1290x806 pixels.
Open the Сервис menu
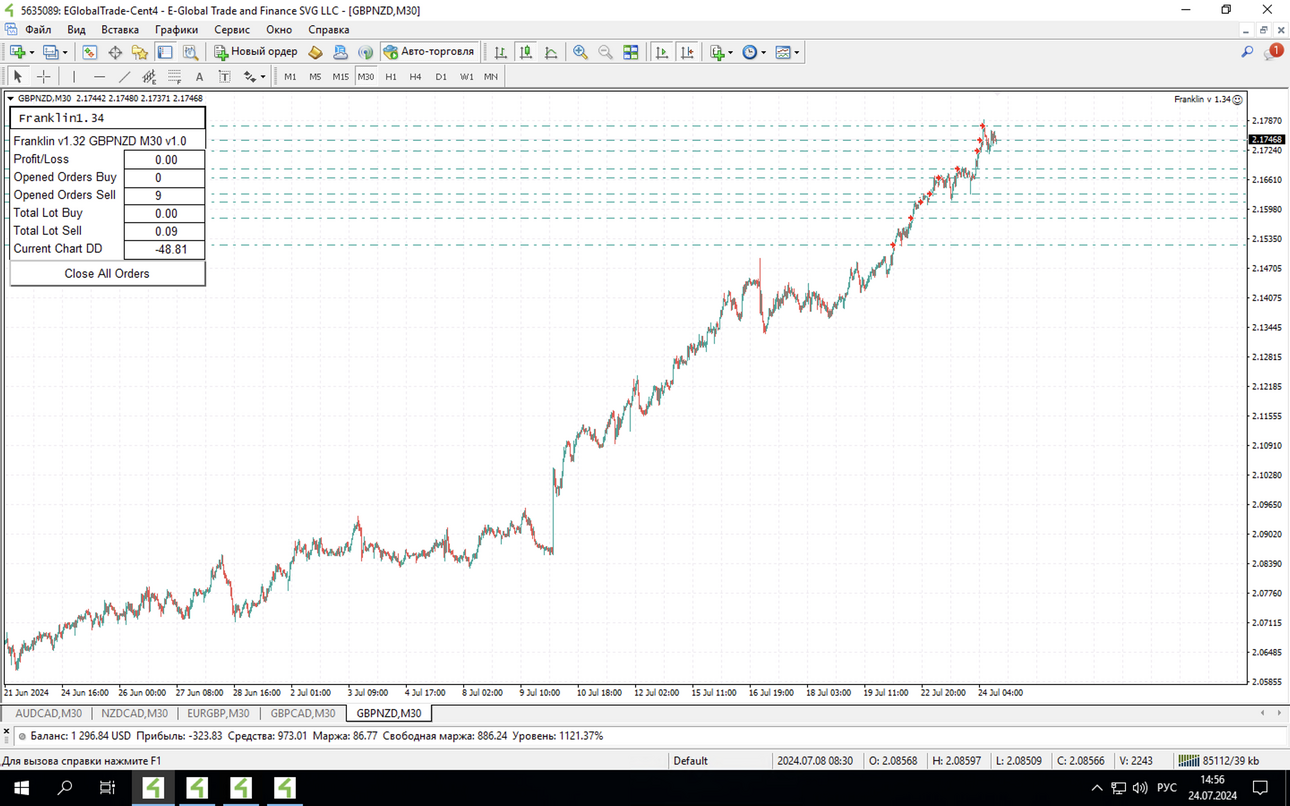pyautogui.click(x=232, y=30)
